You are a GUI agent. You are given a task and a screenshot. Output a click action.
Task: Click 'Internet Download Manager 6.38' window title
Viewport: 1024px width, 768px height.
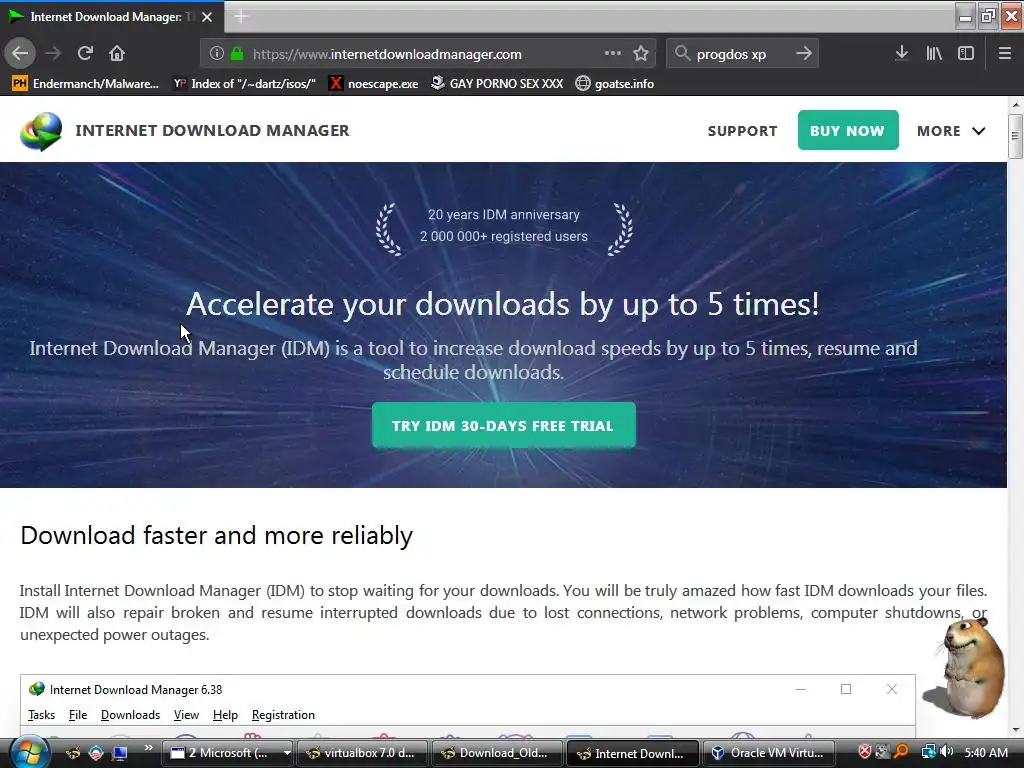pos(136,690)
